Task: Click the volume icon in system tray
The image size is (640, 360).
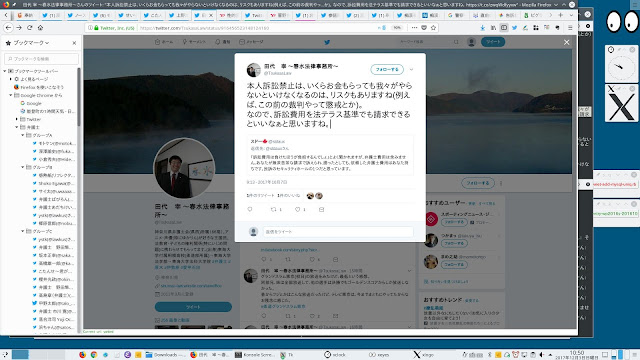Action: pyautogui.click(x=542, y=355)
